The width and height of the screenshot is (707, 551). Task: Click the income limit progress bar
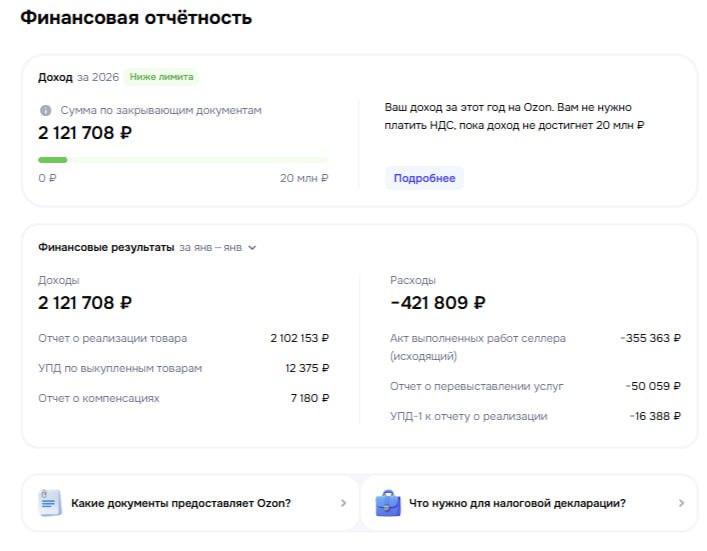tap(183, 160)
